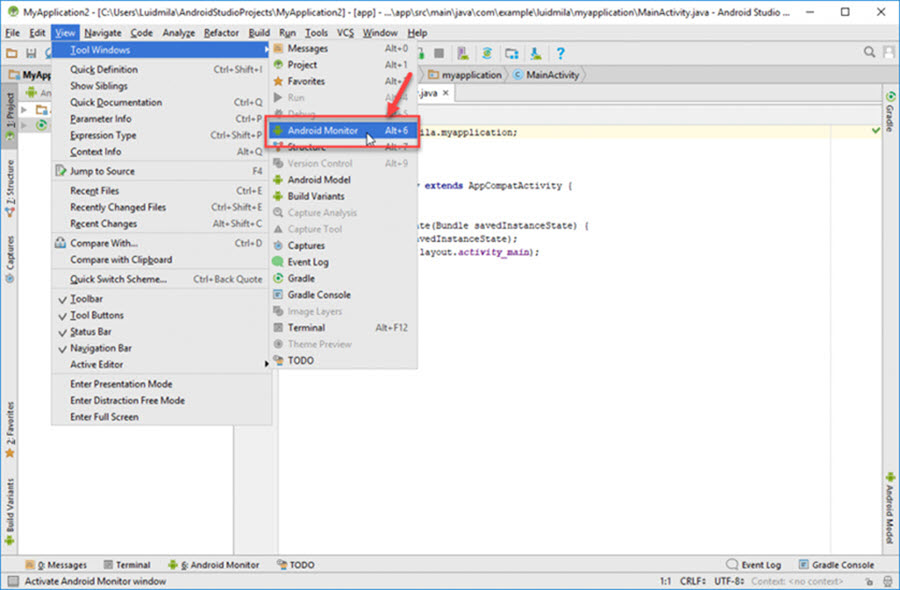Open the Project Structure toolbar icon
The width and height of the screenshot is (900, 590).
pos(511,53)
